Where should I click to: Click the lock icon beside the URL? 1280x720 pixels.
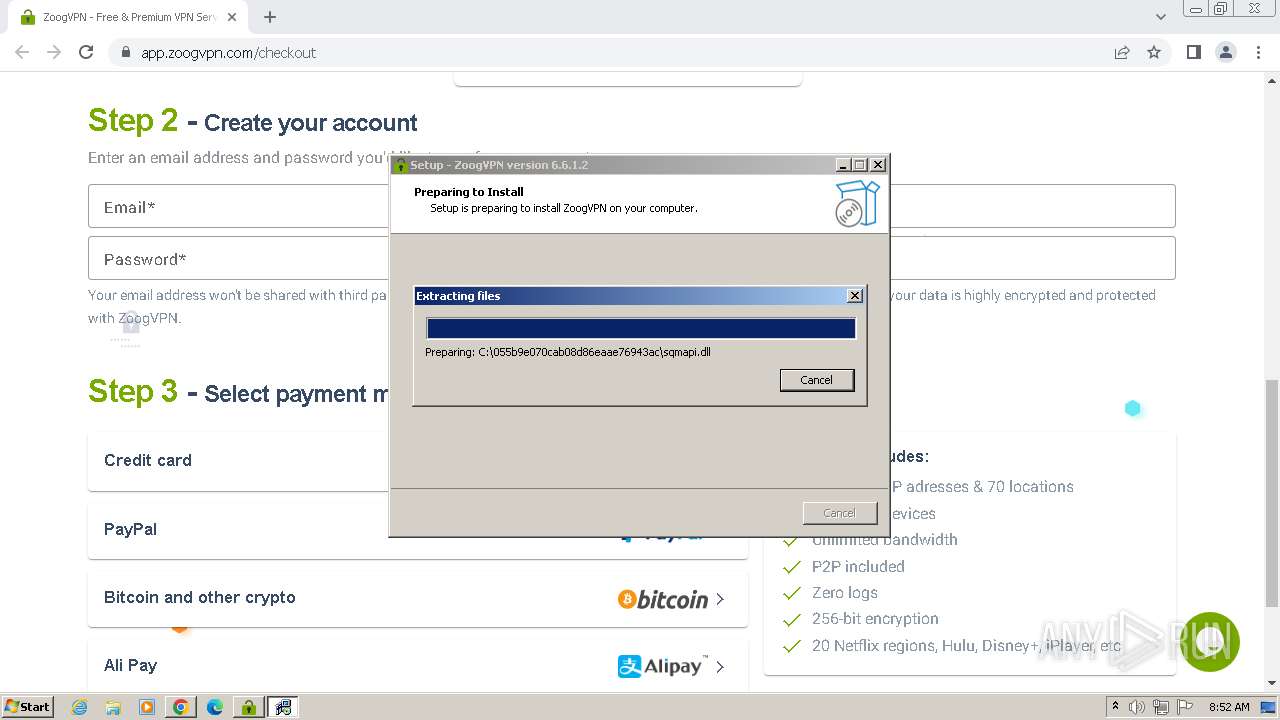pos(126,53)
